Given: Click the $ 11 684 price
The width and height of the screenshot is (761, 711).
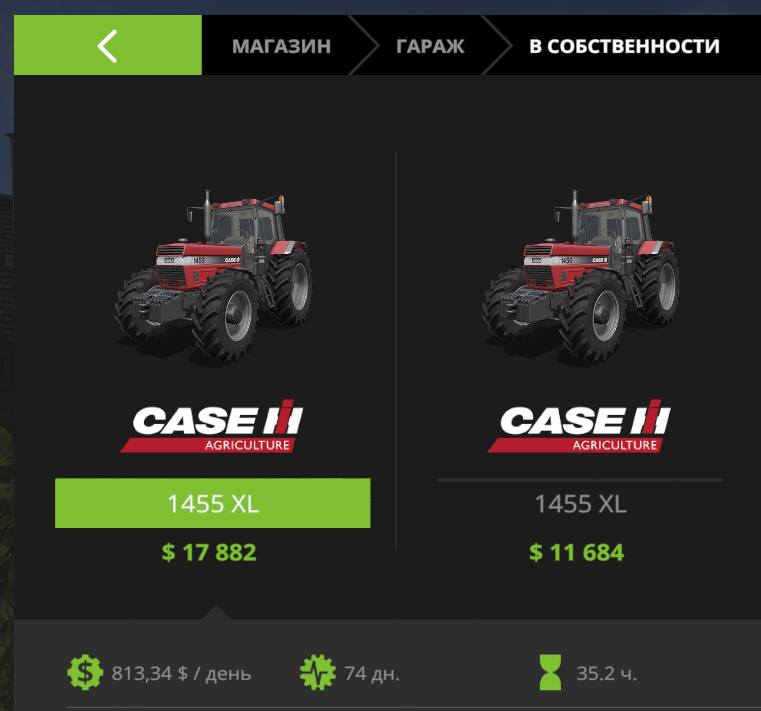Looking at the screenshot, I should 577,552.
